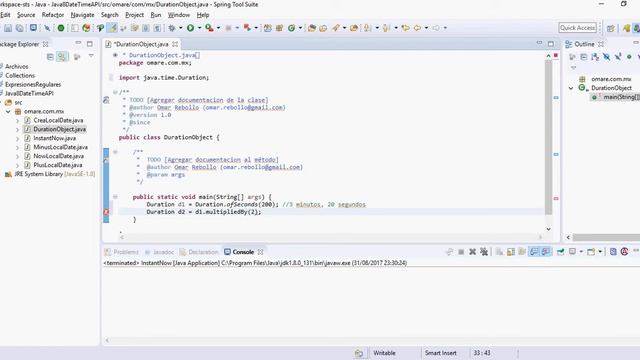Screen dimensions: 640x360
Task: Open External Tools dropdown arrow
Action: coord(218,28)
